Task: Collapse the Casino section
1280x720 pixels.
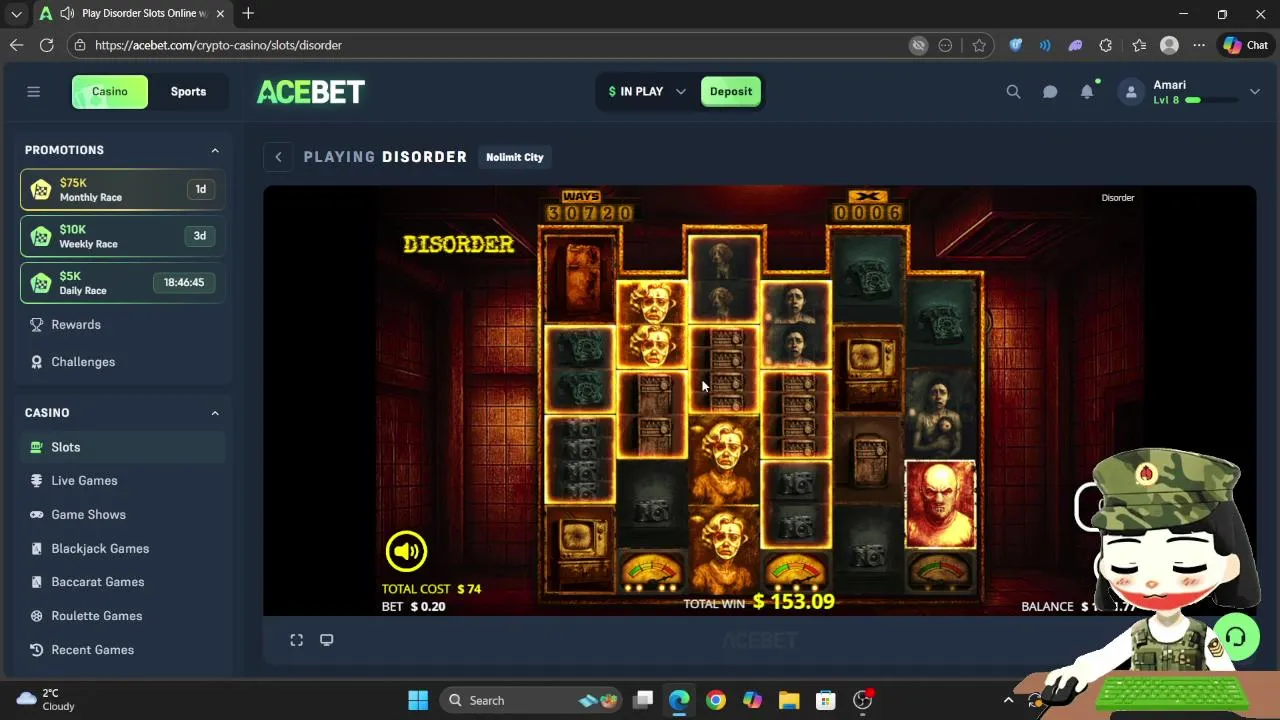Action: (x=214, y=413)
